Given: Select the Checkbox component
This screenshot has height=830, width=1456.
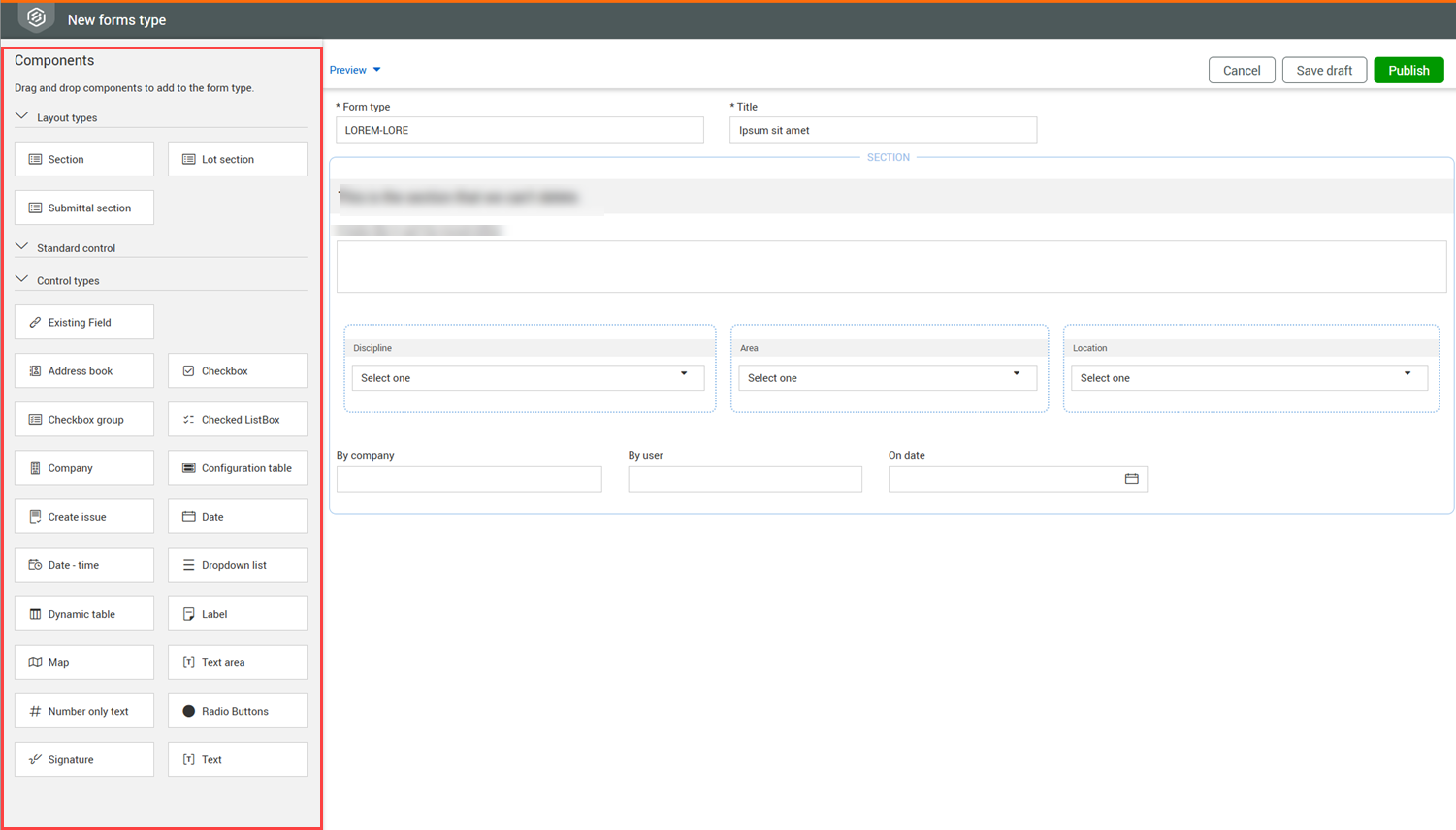Looking at the screenshot, I should click(238, 371).
